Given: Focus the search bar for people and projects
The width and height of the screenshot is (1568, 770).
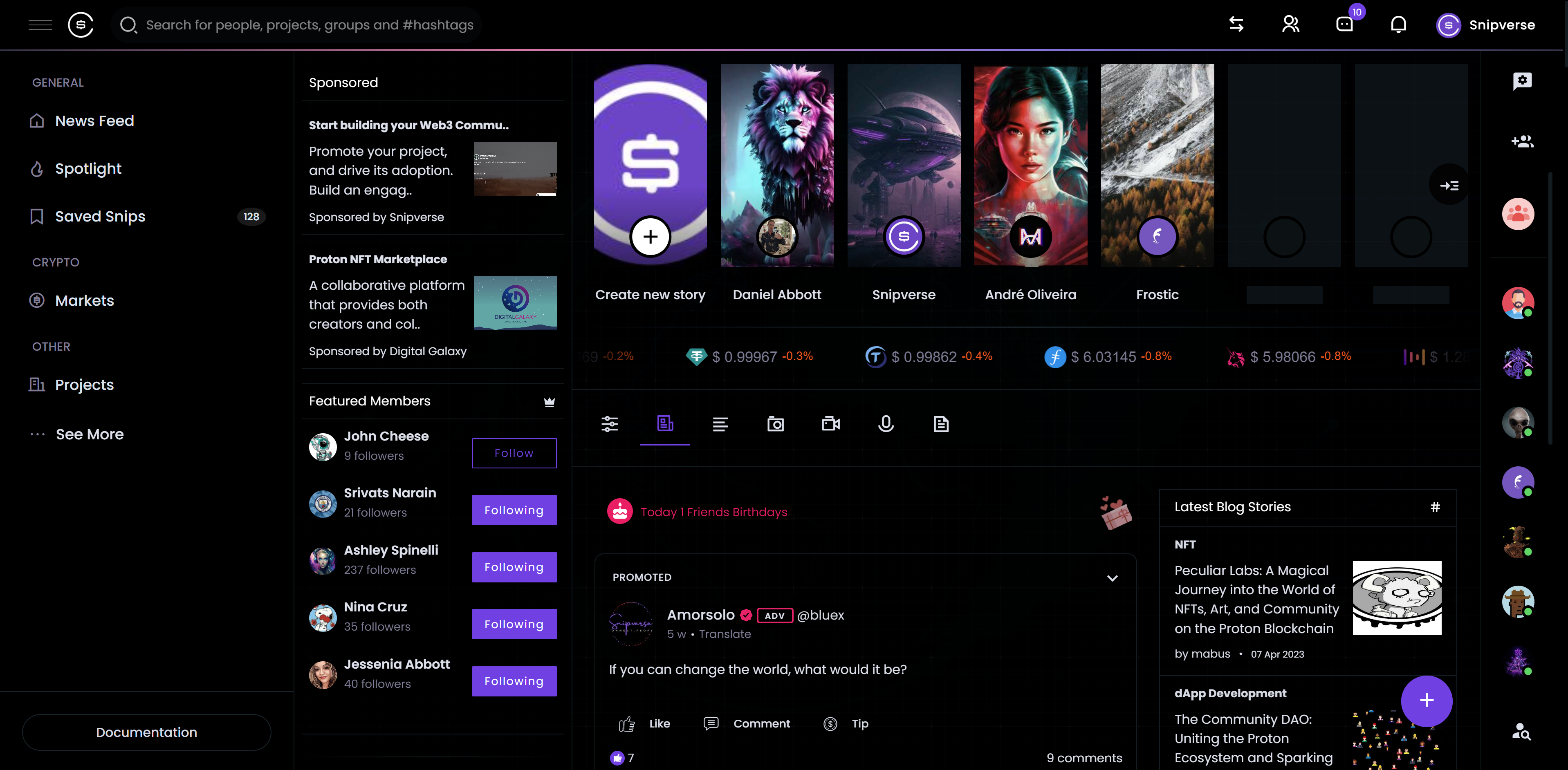Looking at the screenshot, I should point(296,25).
